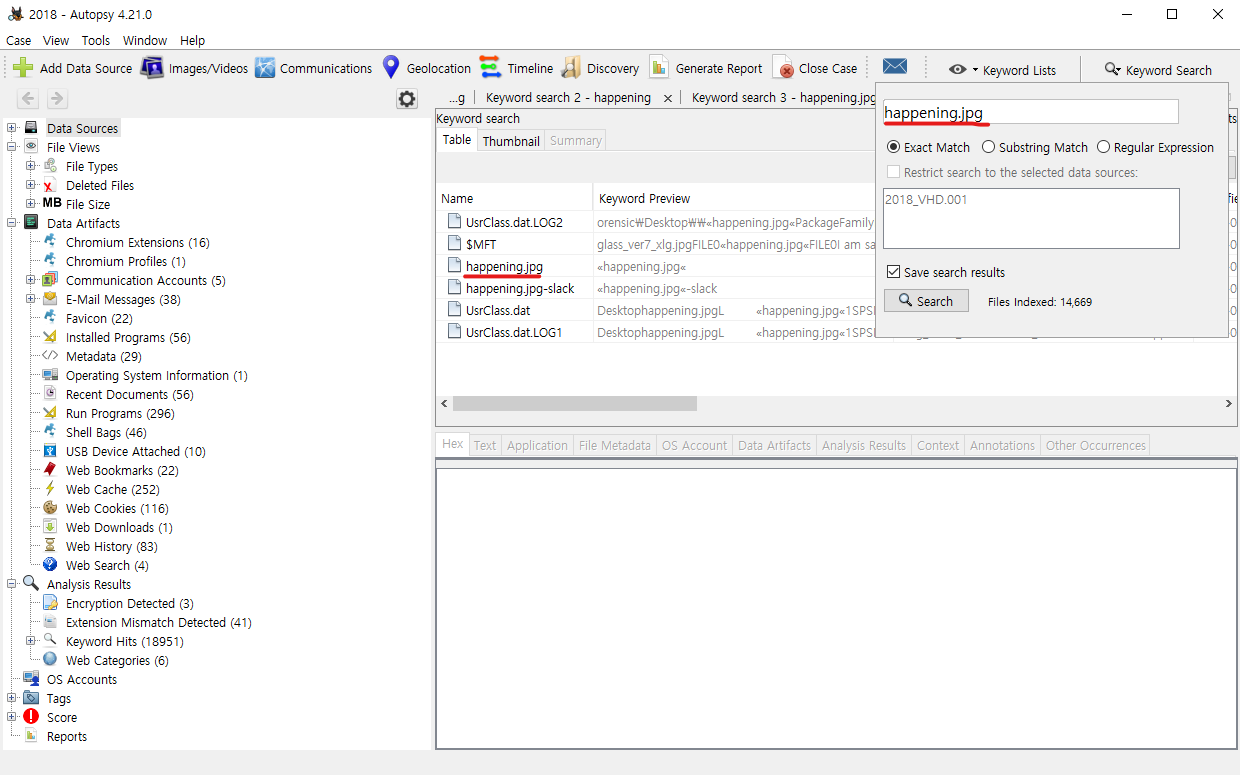This screenshot has width=1240, height=775.
Task: Click the Close Case icon
Action: 783,68
